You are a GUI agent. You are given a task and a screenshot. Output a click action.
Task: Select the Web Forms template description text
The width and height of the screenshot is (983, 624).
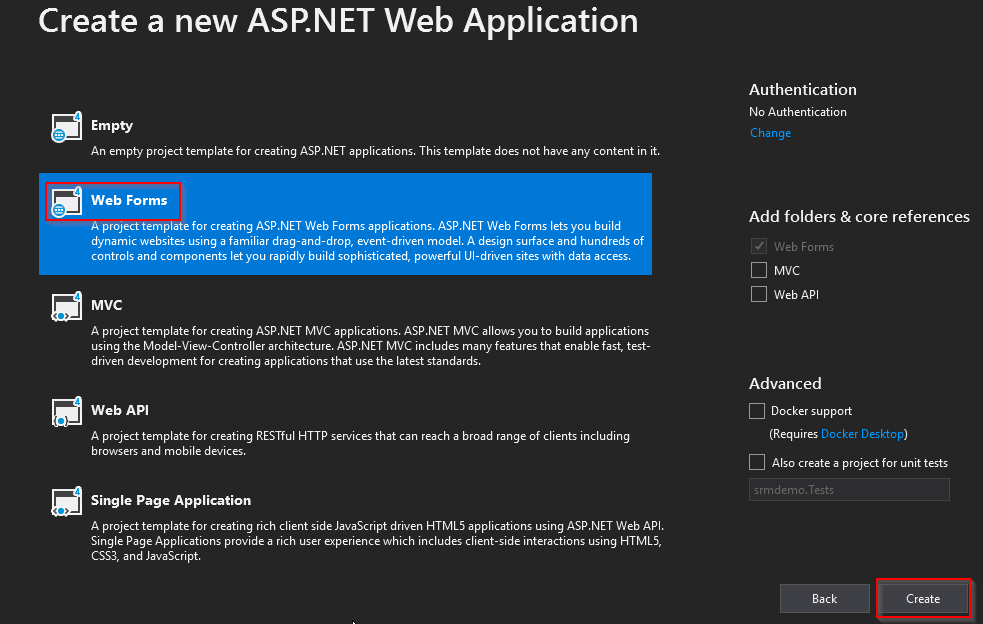370,241
